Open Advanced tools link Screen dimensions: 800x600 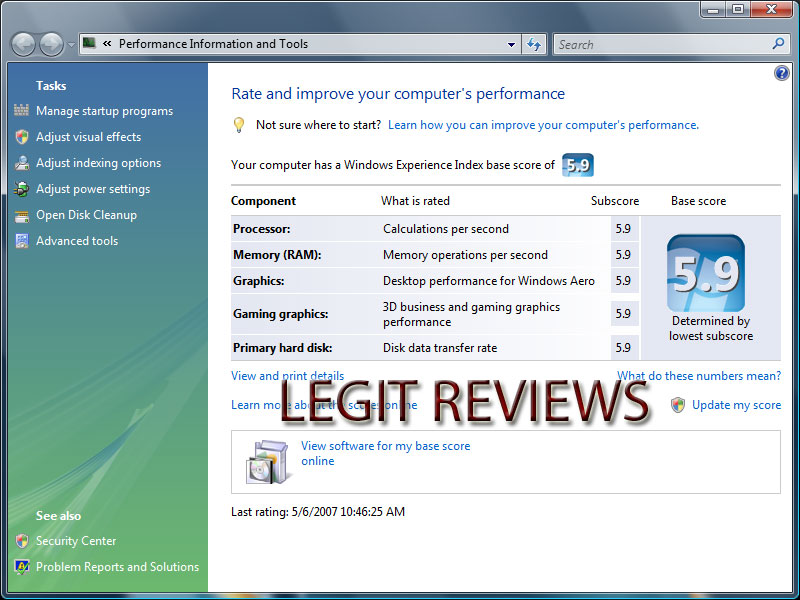pyautogui.click(x=77, y=241)
